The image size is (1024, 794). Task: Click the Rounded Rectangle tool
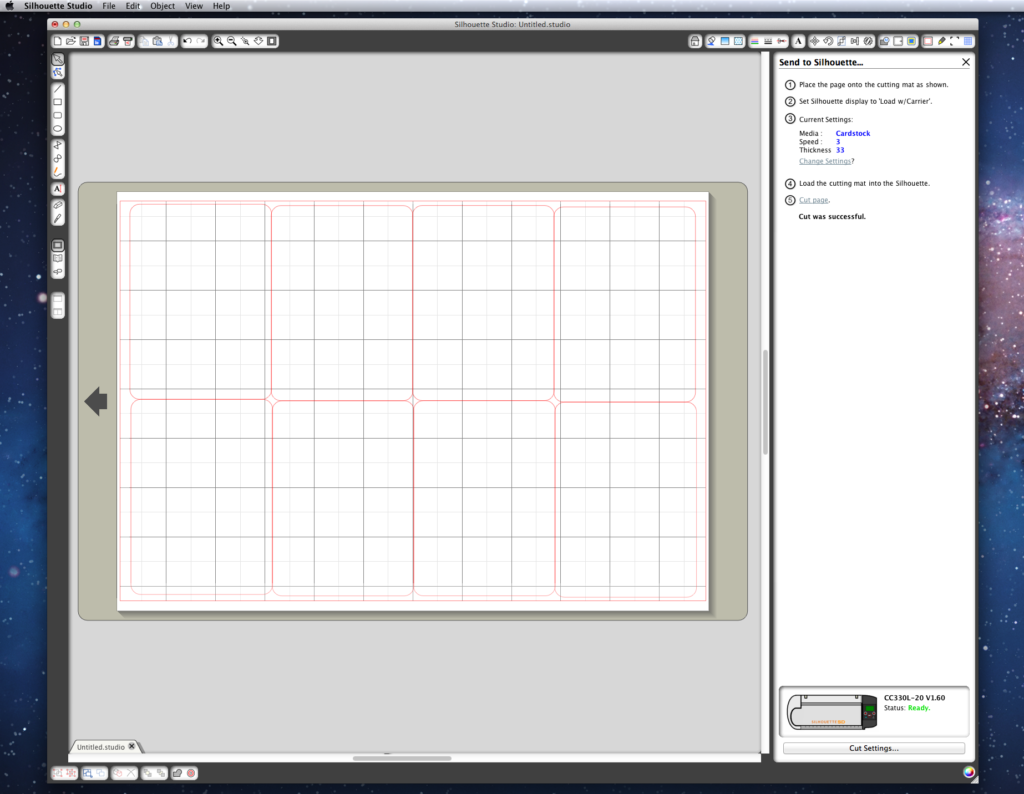tap(58, 115)
